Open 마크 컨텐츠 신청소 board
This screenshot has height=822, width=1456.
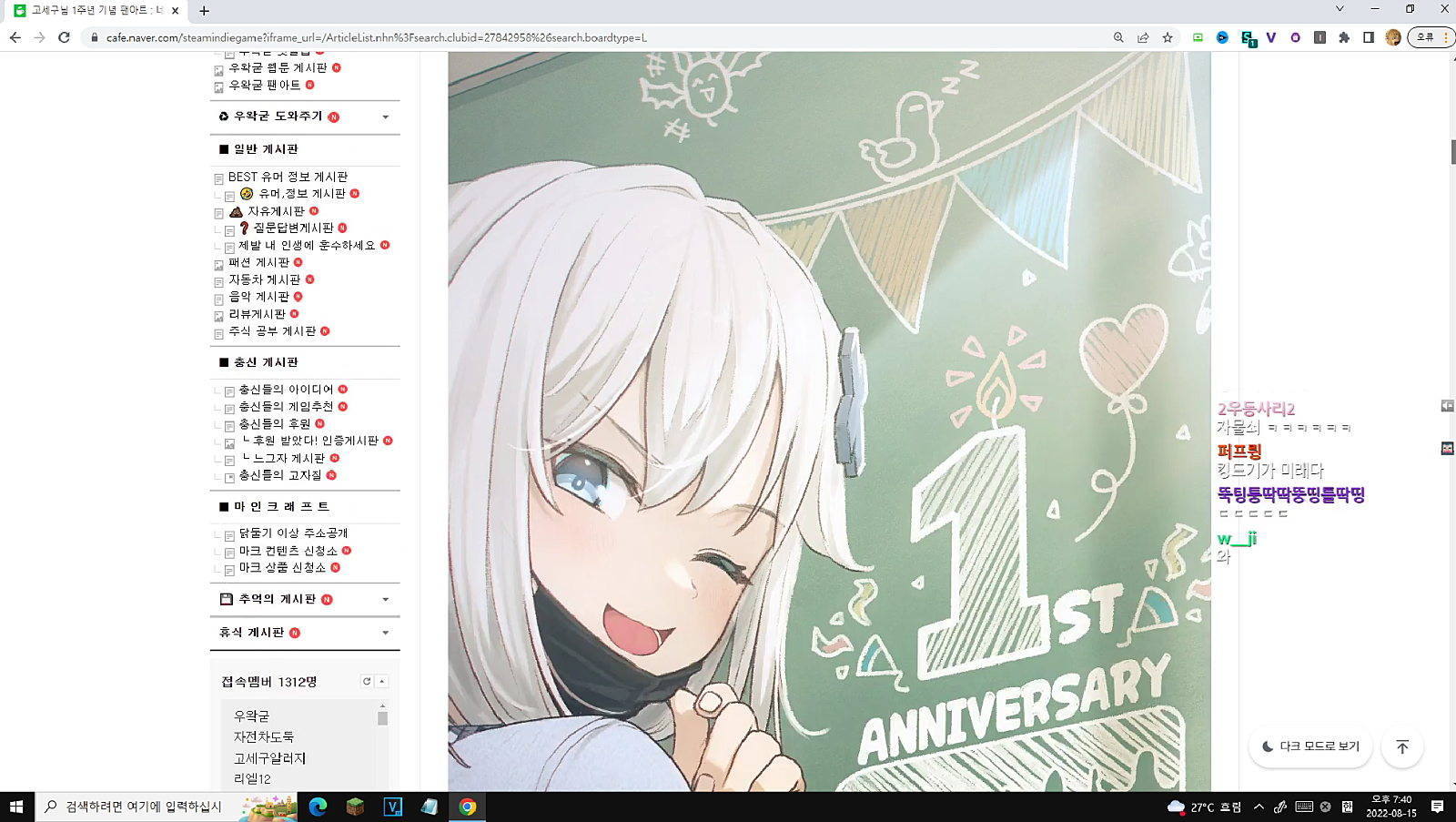(288, 551)
